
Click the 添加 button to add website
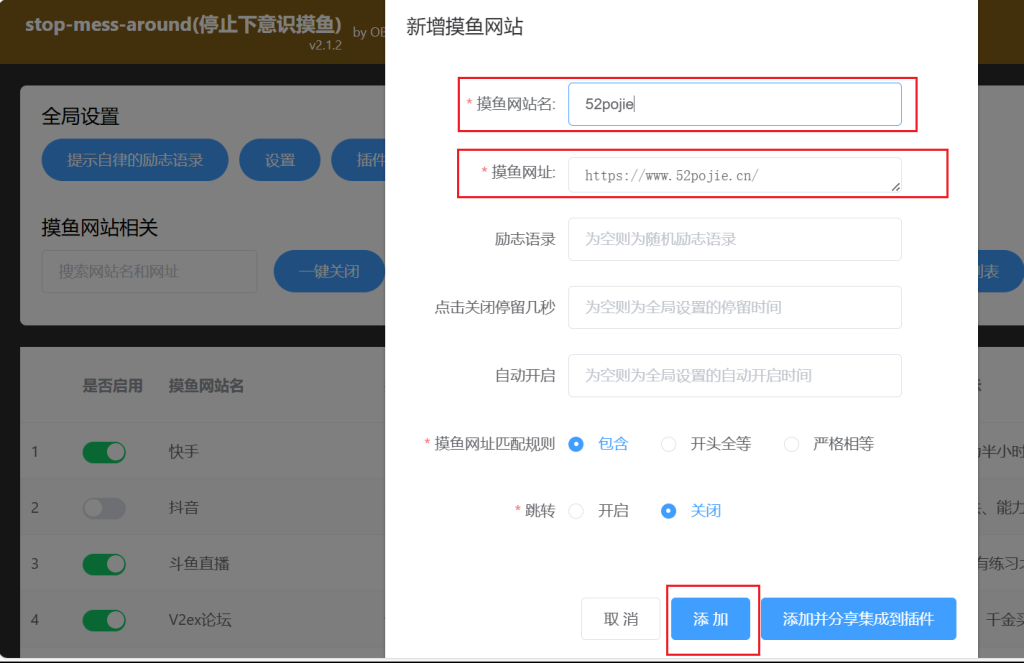[711, 618]
